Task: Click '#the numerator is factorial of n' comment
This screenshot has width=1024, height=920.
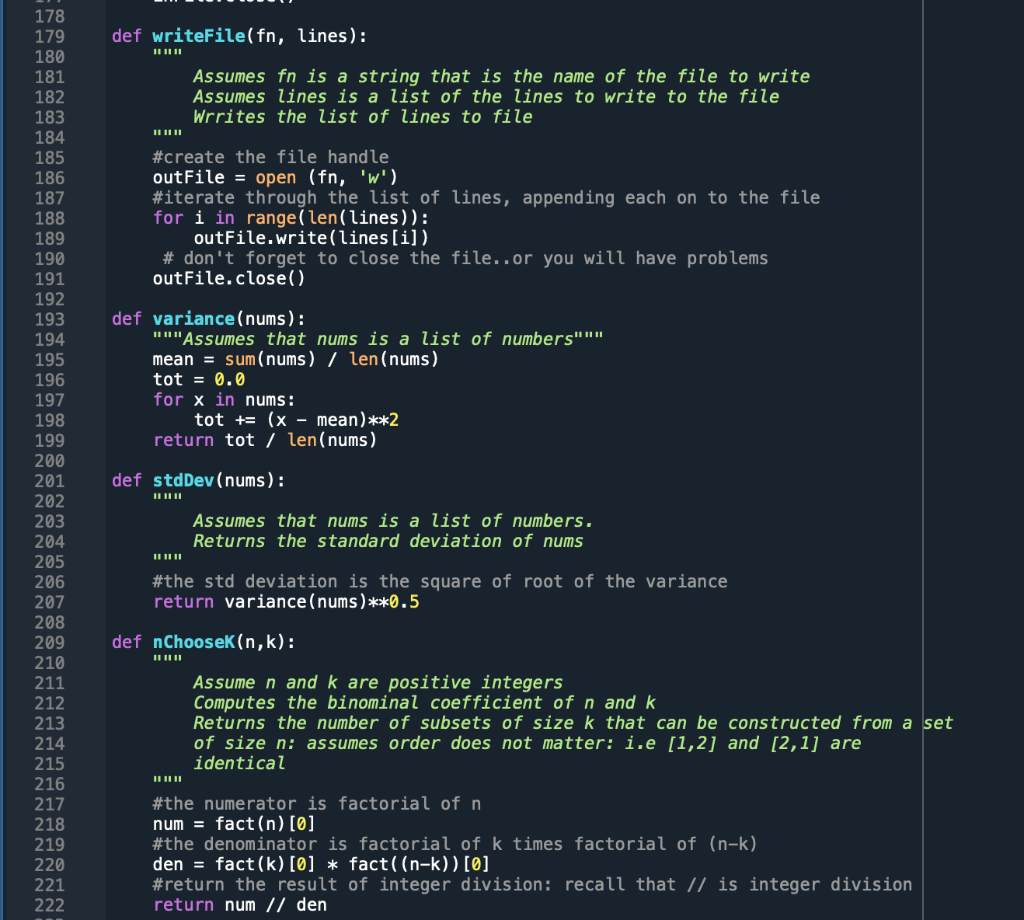Action: click(316, 804)
